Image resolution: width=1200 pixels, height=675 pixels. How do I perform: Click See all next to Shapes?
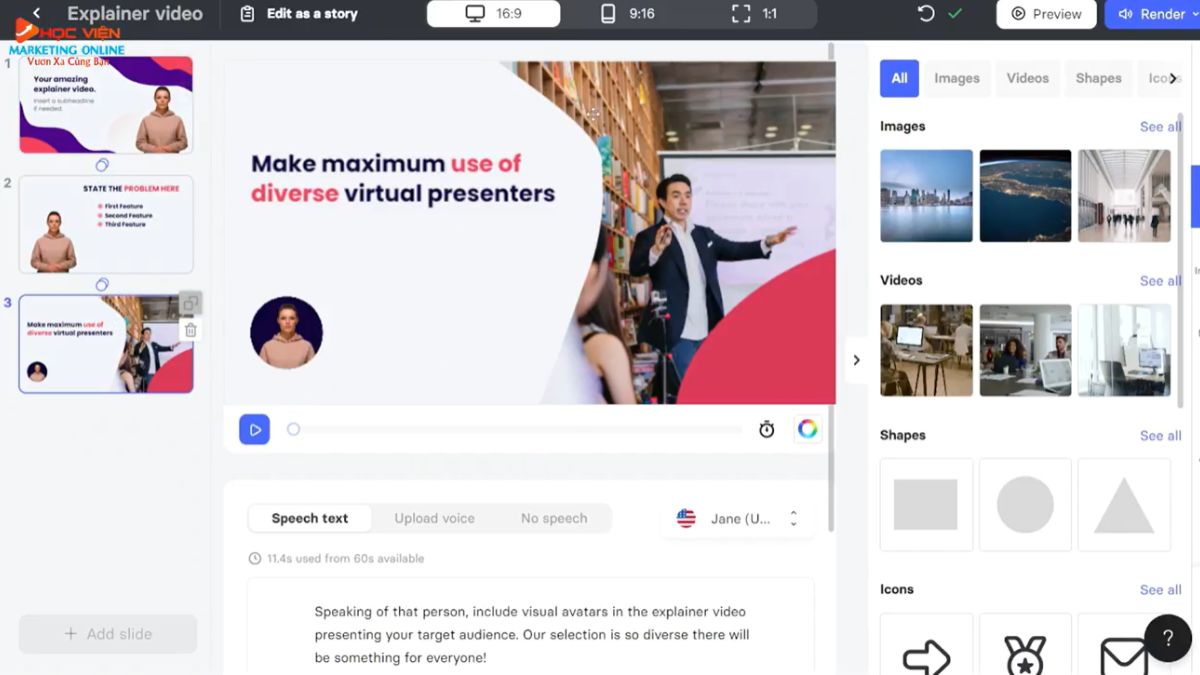tap(1160, 436)
